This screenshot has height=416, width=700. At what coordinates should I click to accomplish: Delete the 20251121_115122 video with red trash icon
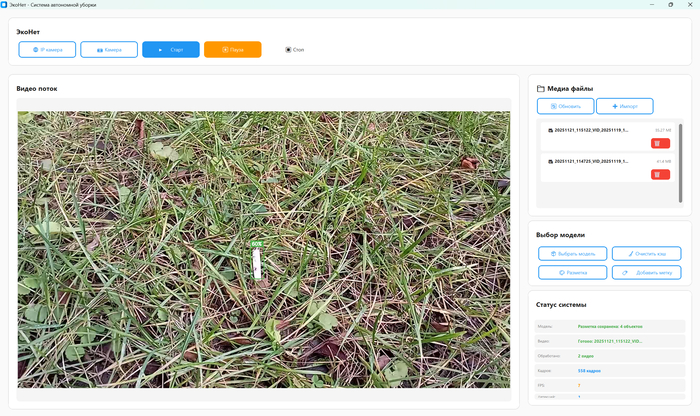[660, 143]
